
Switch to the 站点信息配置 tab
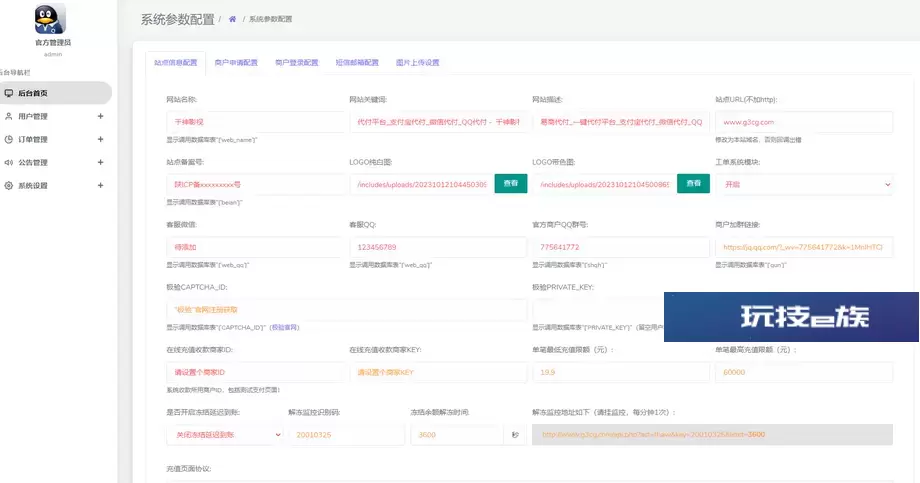pos(175,63)
